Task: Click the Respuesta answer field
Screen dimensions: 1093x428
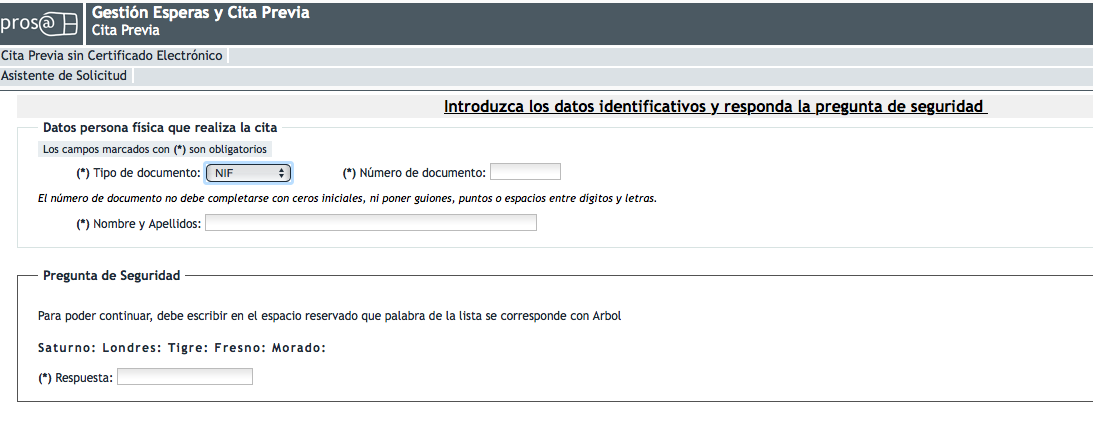Action: [185, 377]
